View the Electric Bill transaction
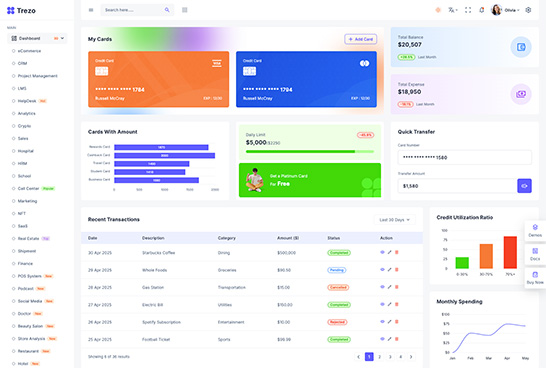Image resolution: width=546 pixels, height=368 pixels. tap(382, 304)
